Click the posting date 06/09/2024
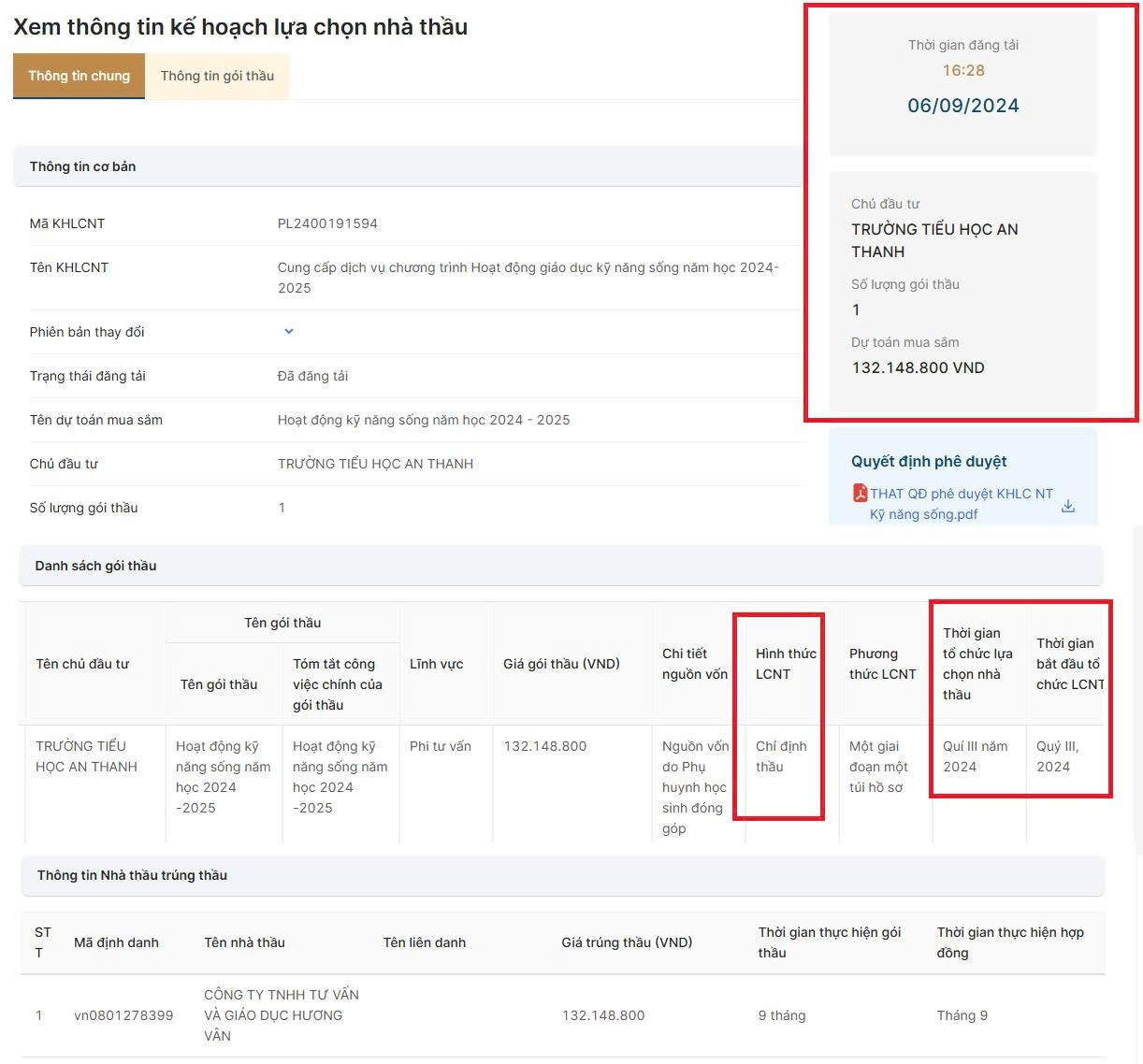The height and width of the screenshot is (1064, 1143). (x=963, y=106)
